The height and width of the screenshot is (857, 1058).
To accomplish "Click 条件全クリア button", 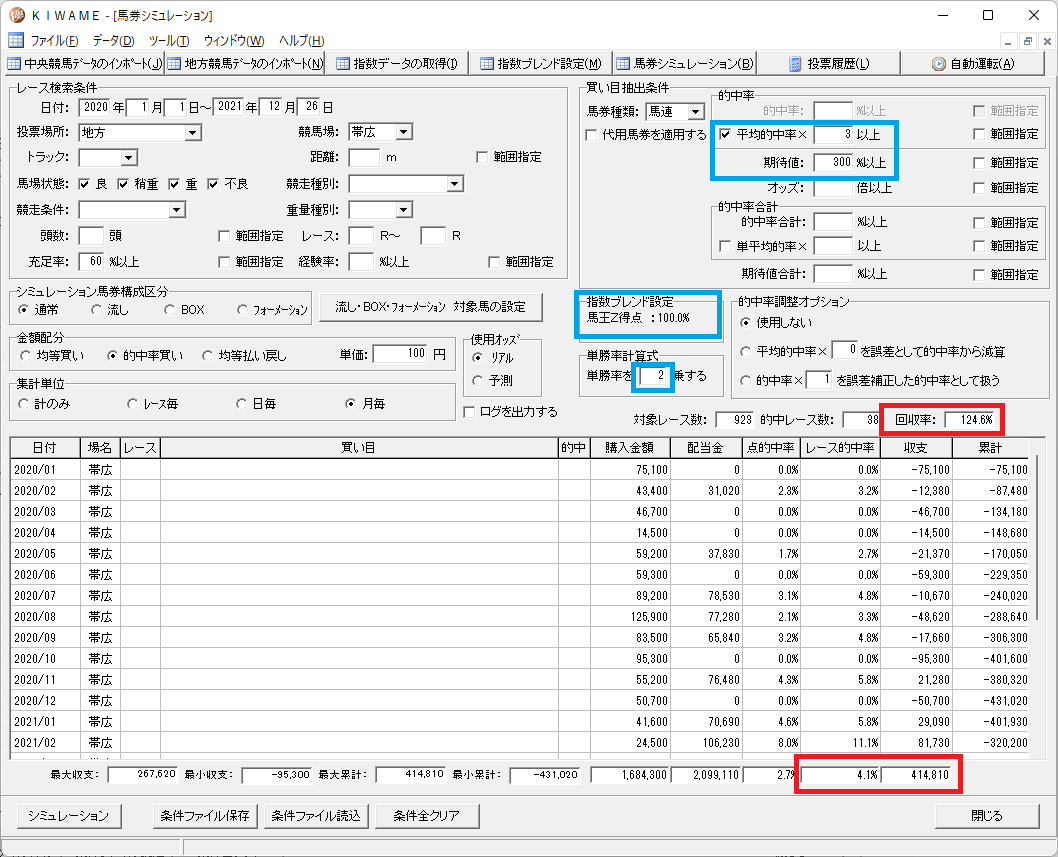I will click(x=426, y=816).
